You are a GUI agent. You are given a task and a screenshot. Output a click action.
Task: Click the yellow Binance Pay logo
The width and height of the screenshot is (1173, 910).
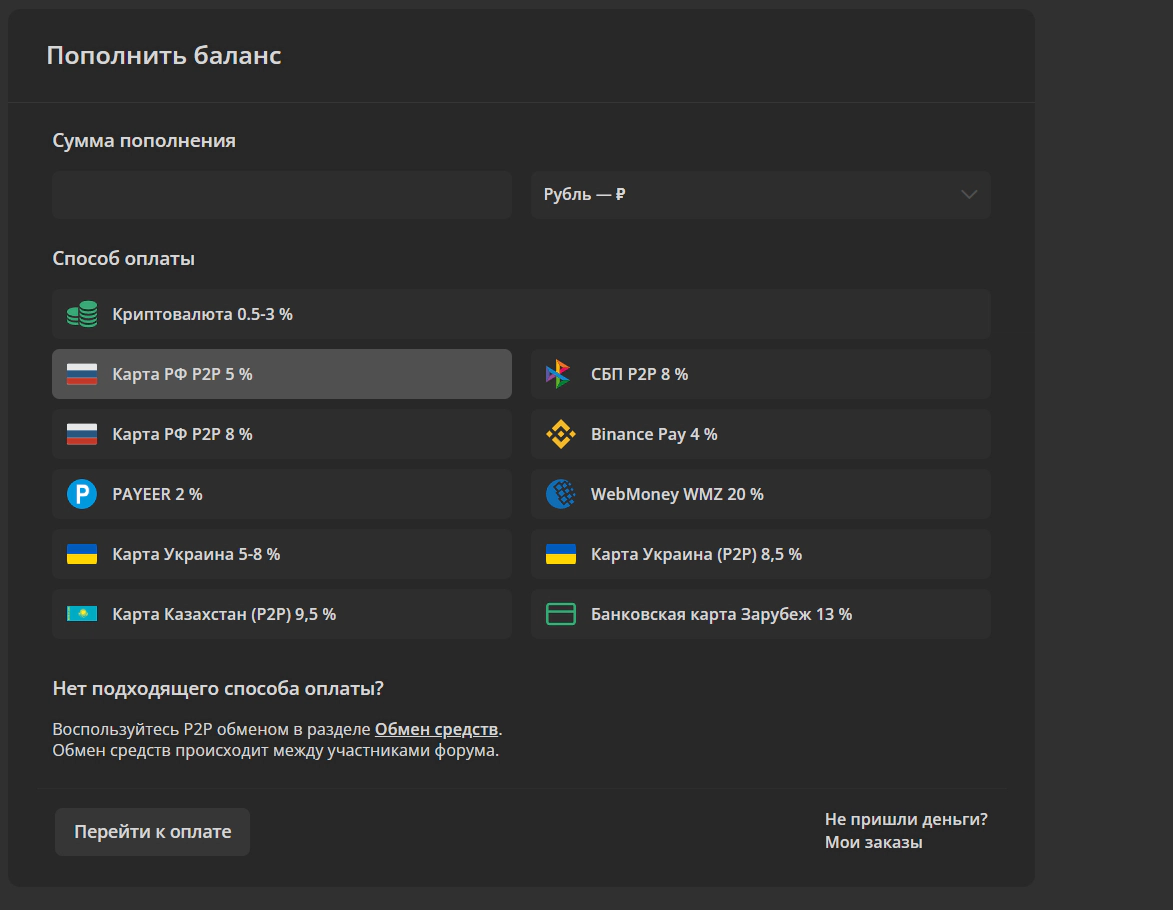click(x=560, y=434)
